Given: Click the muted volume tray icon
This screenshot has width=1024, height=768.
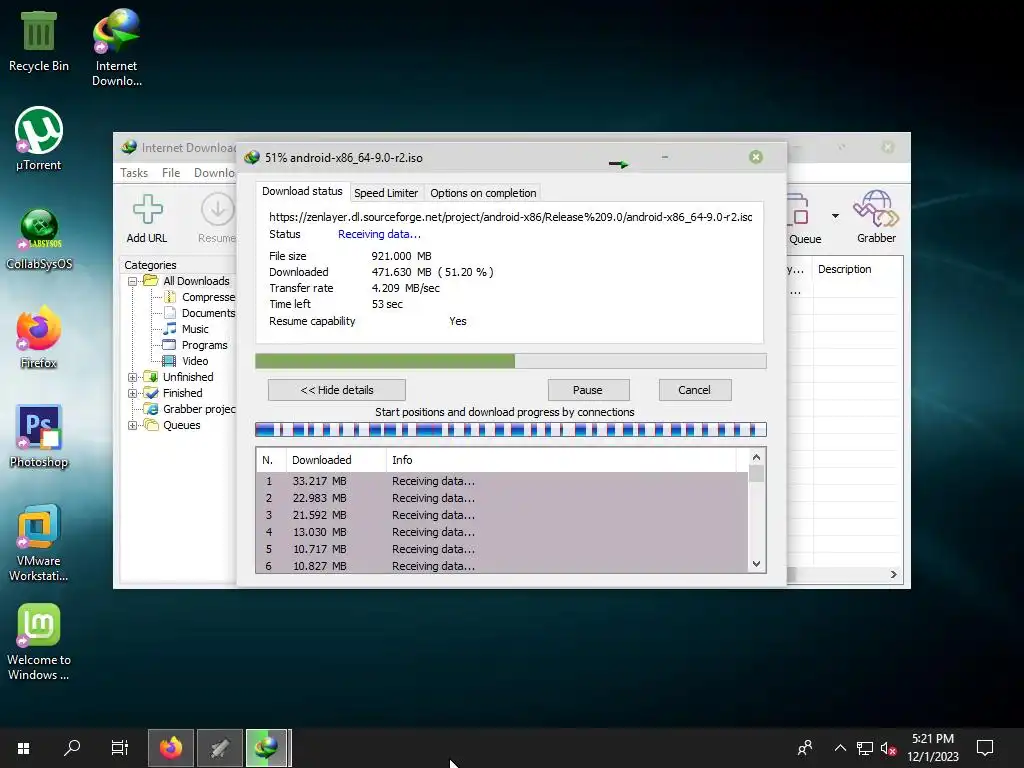Looking at the screenshot, I should (888, 748).
